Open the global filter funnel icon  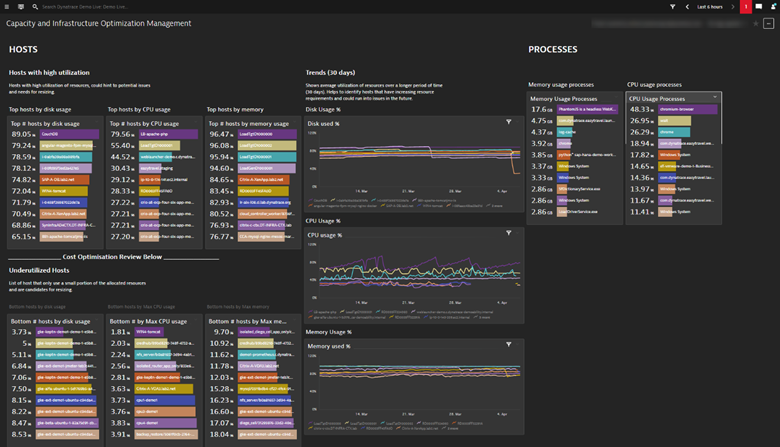[x=672, y=6]
